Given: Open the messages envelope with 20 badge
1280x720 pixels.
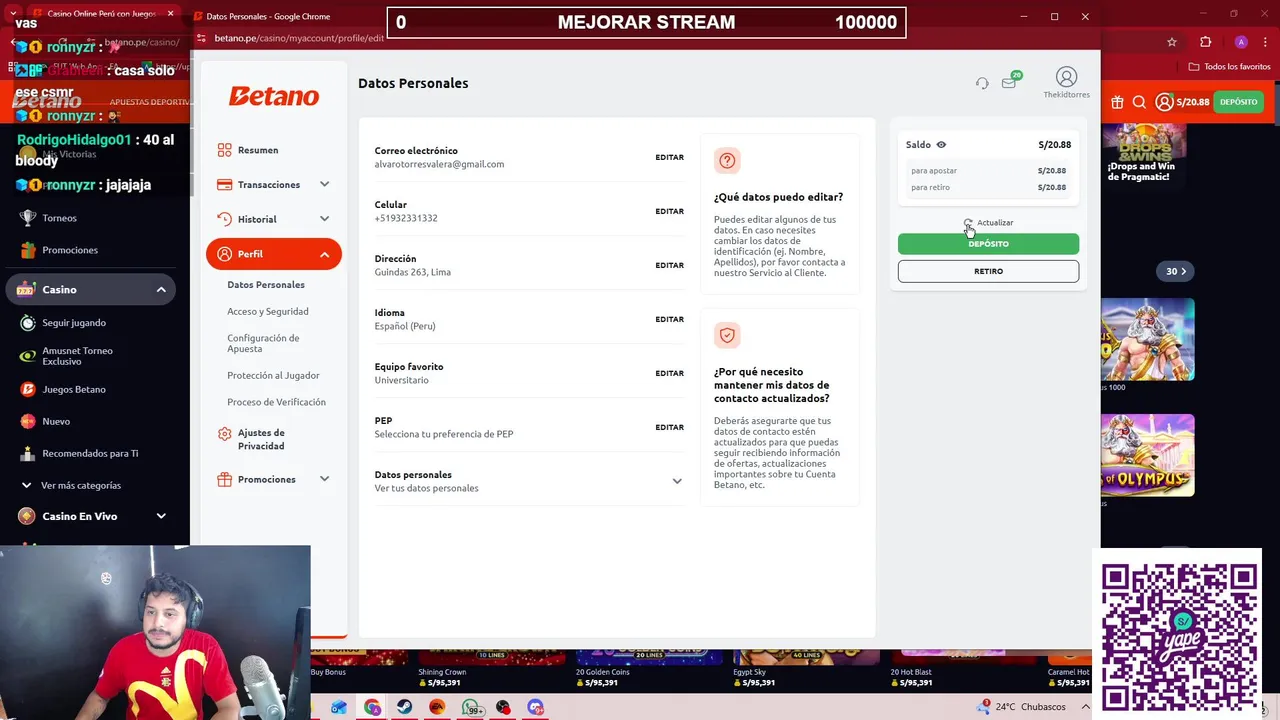Looking at the screenshot, I should tap(1010, 82).
